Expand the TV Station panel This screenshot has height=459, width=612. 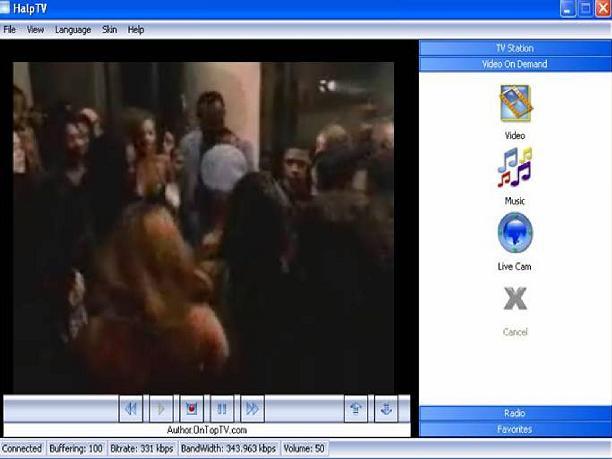point(515,48)
